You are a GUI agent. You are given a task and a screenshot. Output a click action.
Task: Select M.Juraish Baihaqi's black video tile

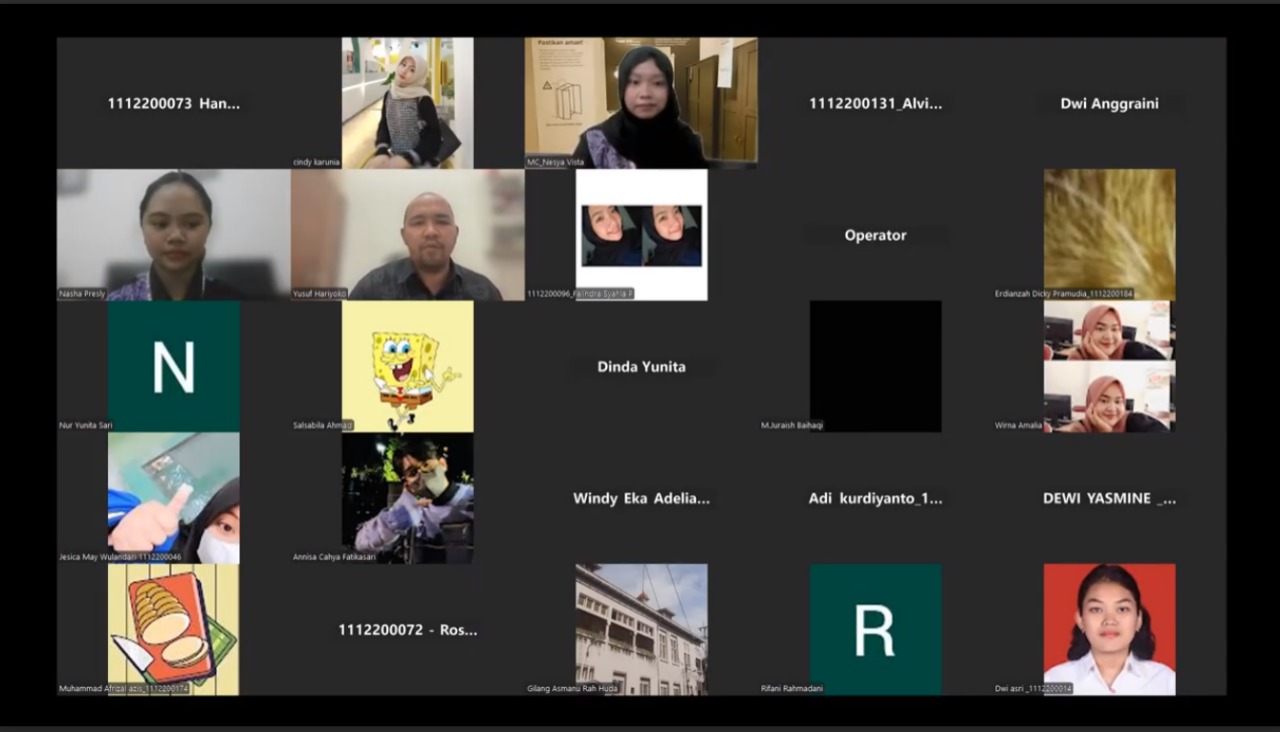(875, 366)
